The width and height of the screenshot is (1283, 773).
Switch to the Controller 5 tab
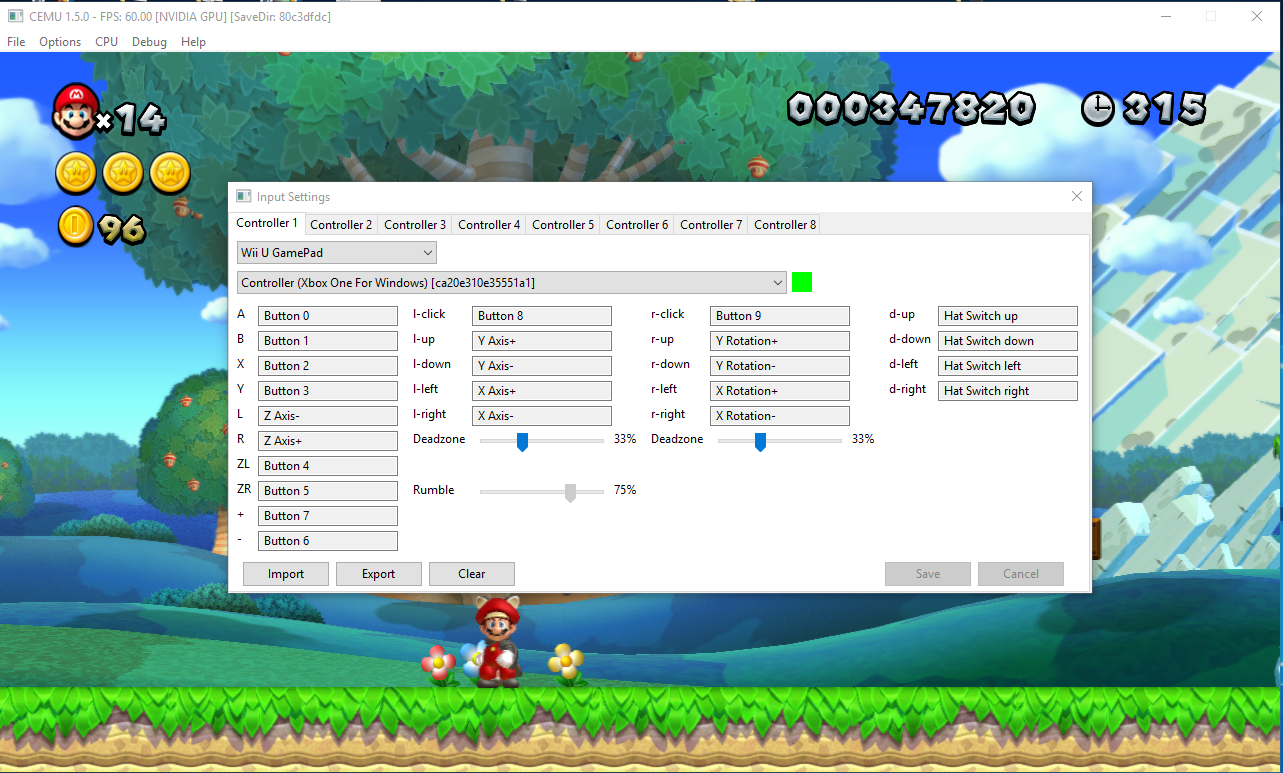click(x=563, y=225)
